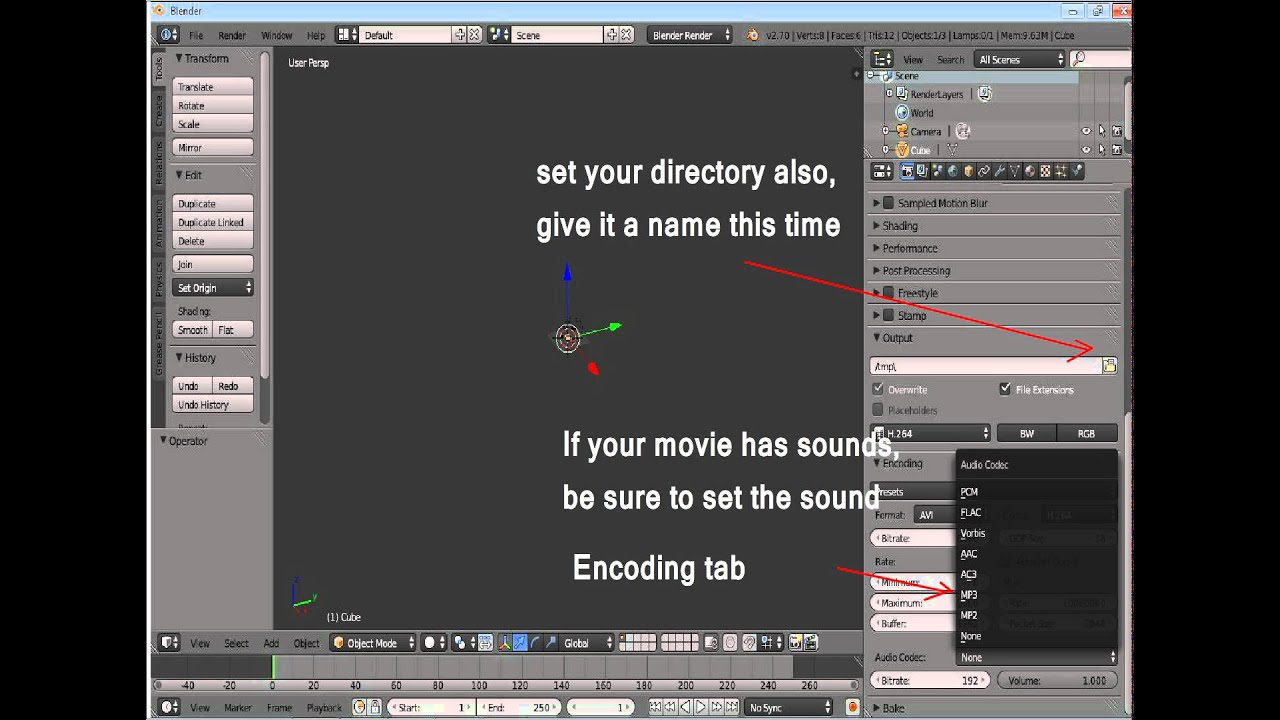Open the Set Origin dropdown
The height and width of the screenshot is (720, 1280).
tap(213, 288)
